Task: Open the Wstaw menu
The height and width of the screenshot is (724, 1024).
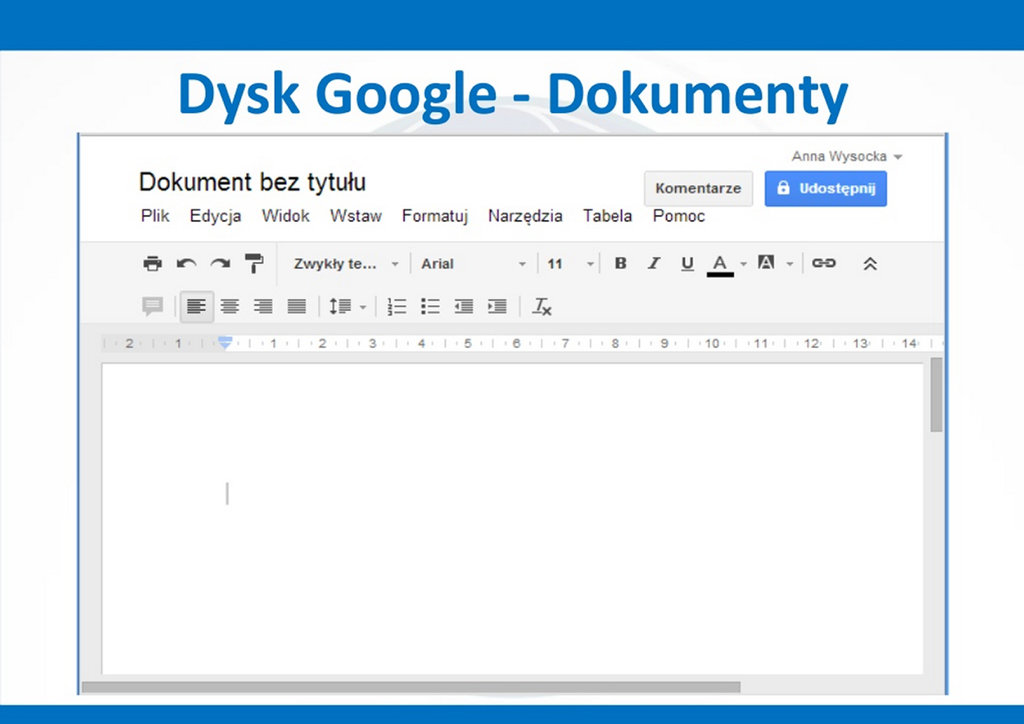Action: [355, 216]
